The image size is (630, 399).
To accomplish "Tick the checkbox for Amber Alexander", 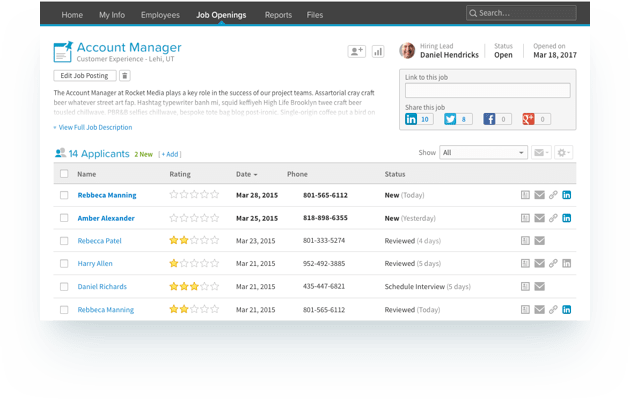I will (x=64, y=218).
